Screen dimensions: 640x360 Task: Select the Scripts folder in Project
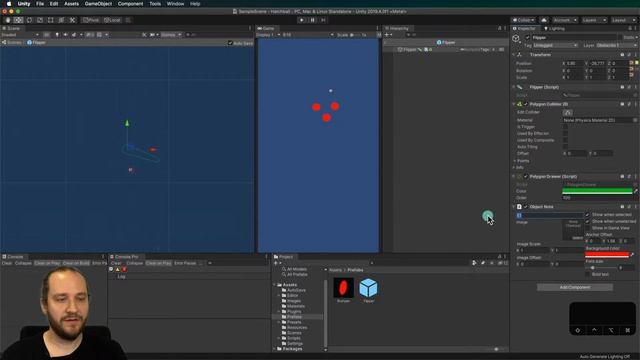tap(294, 338)
